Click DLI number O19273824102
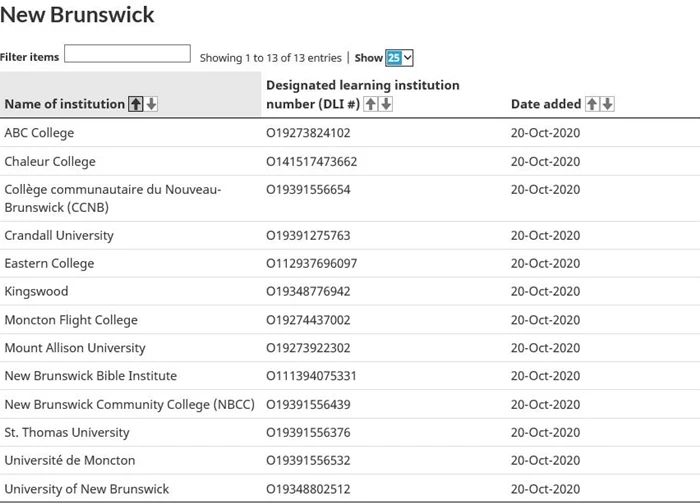Viewport: 700px width, 504px height. coord(308,133)
